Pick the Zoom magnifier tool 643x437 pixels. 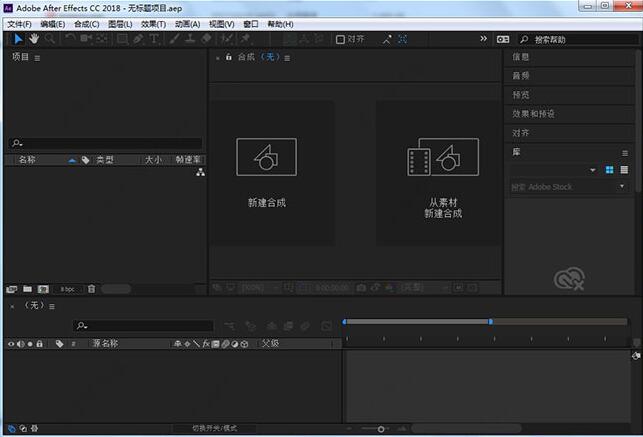[49, 38]
